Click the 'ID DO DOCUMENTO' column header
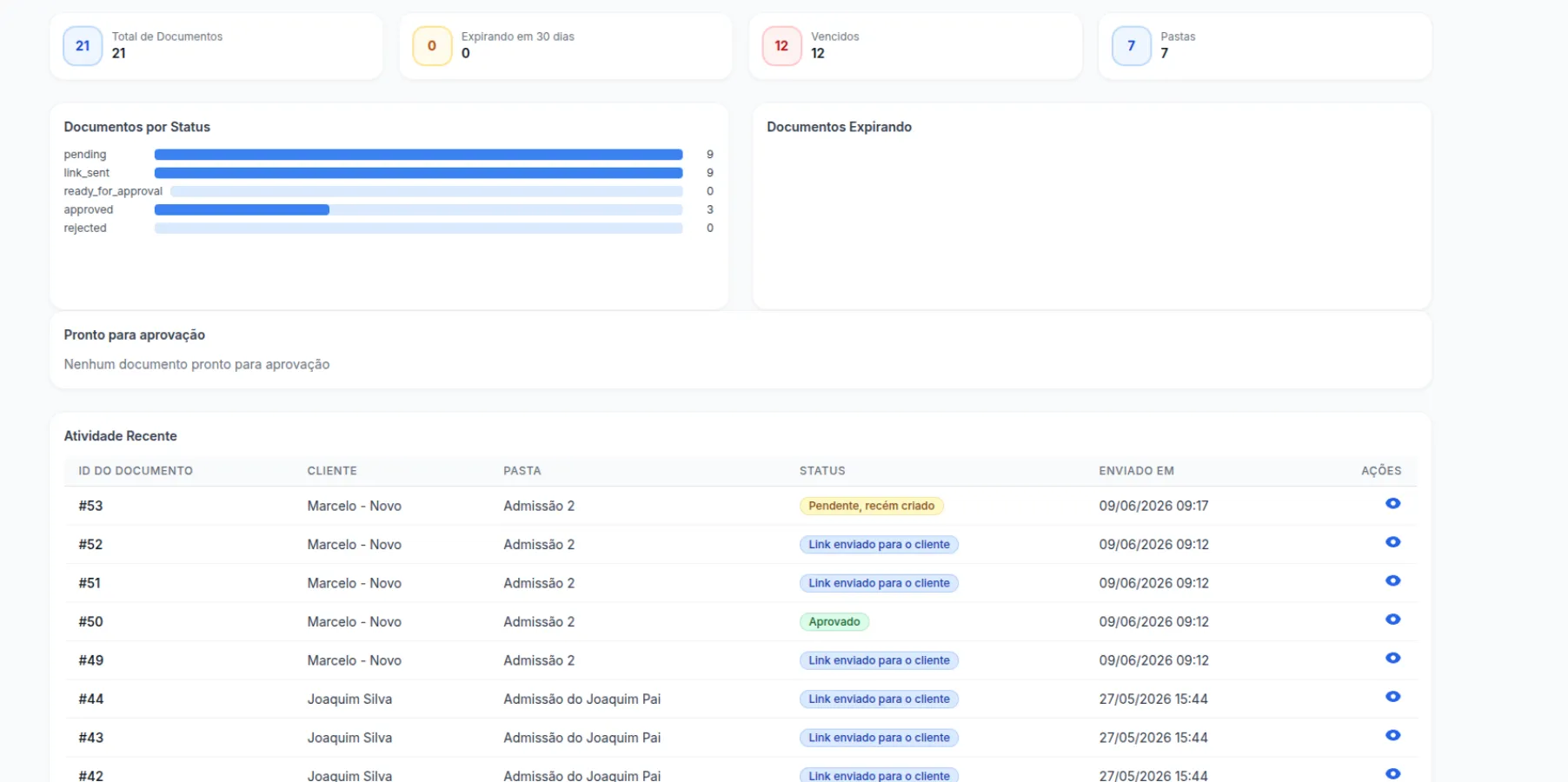This screenshot has width=1568, height=782. coord(136,471)
